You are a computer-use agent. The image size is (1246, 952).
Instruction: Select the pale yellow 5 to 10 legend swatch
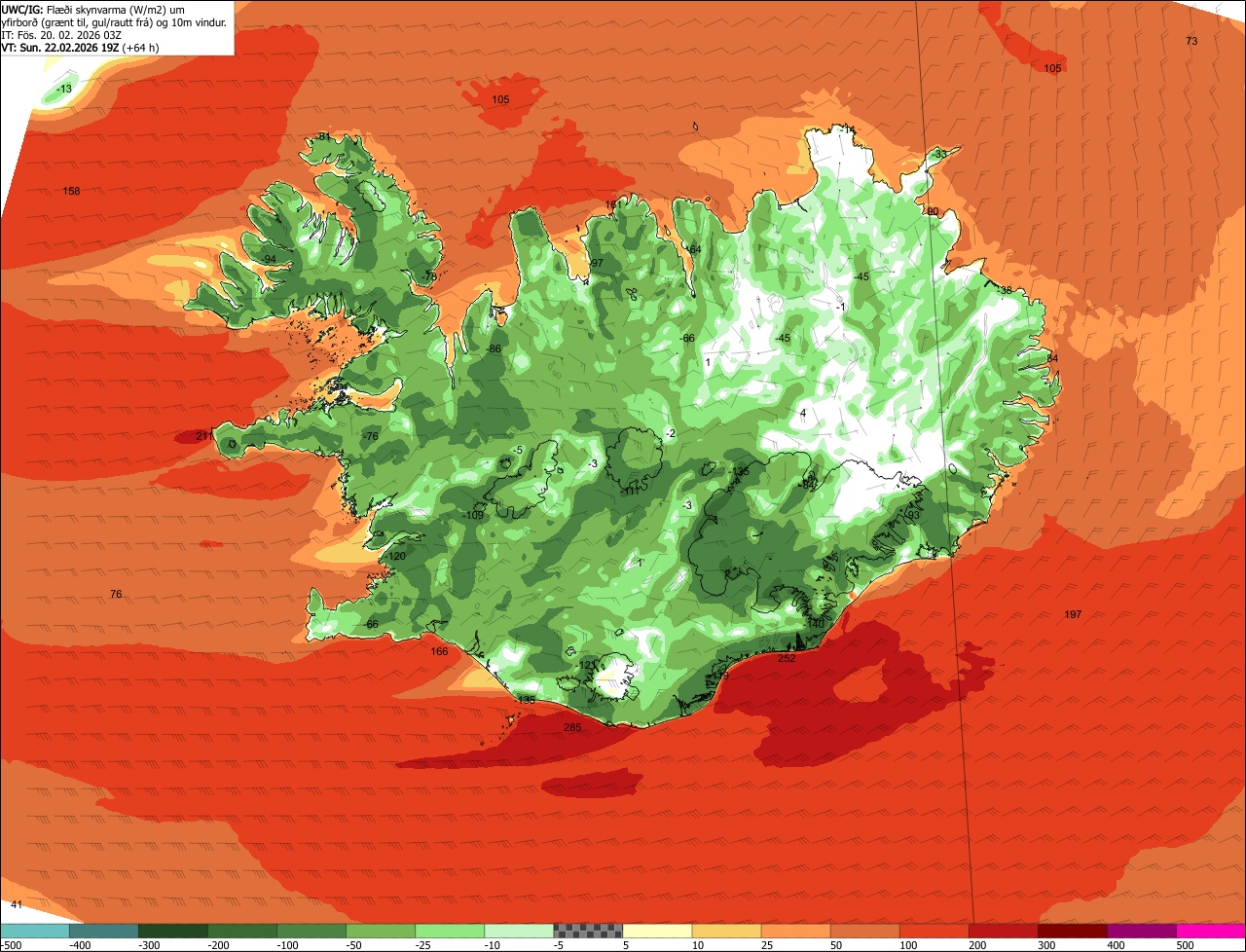(x=657, y=931)
